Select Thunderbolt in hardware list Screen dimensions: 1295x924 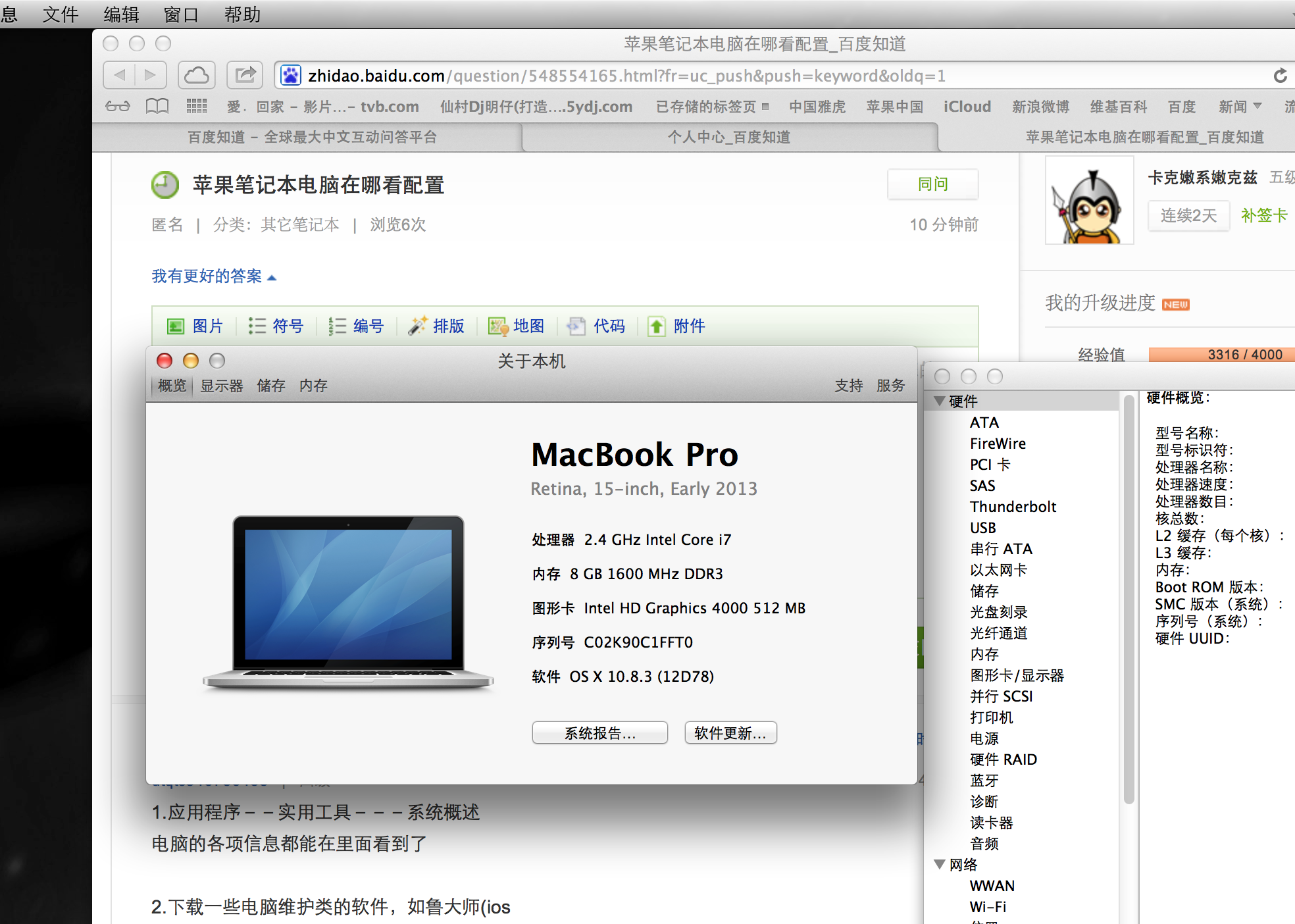[1013, 507]
